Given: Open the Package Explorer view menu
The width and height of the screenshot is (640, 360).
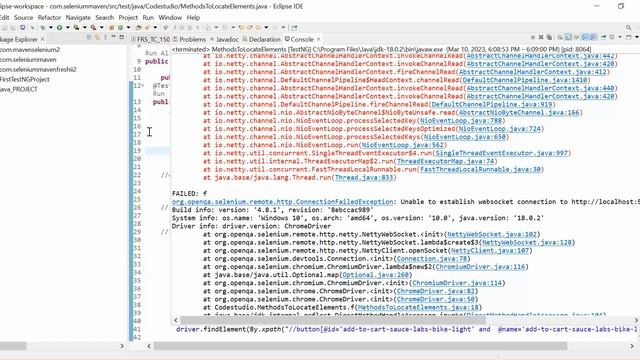Looking at the screenshot, I should pos(105,37).
